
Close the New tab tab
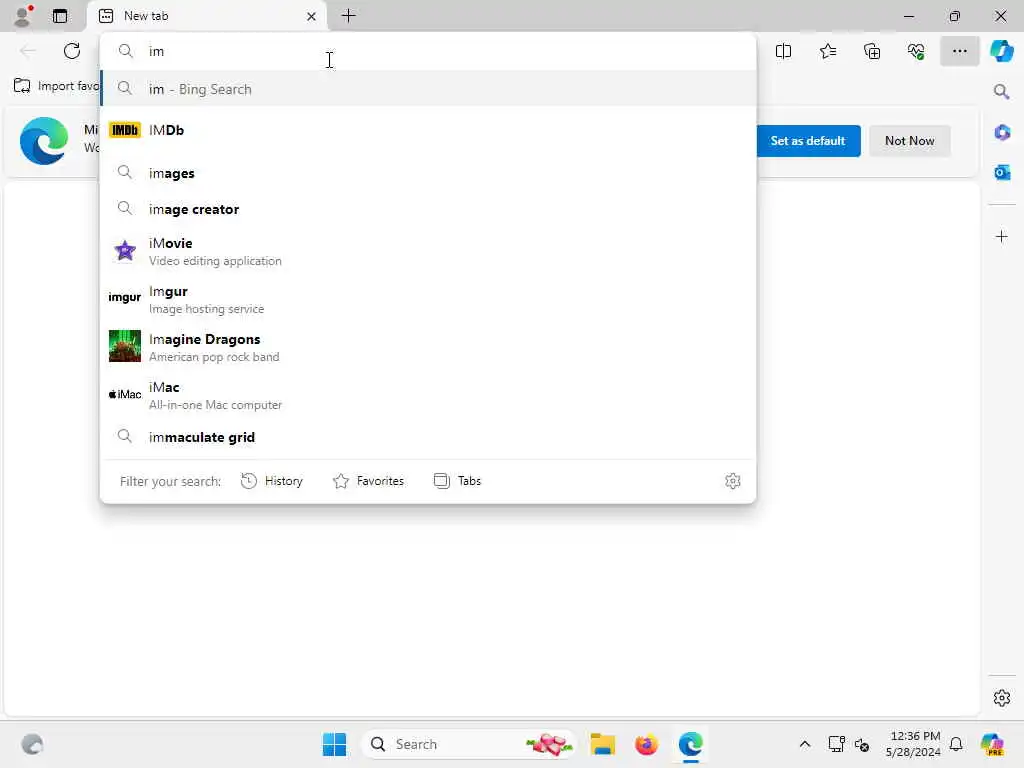[312, 16]
